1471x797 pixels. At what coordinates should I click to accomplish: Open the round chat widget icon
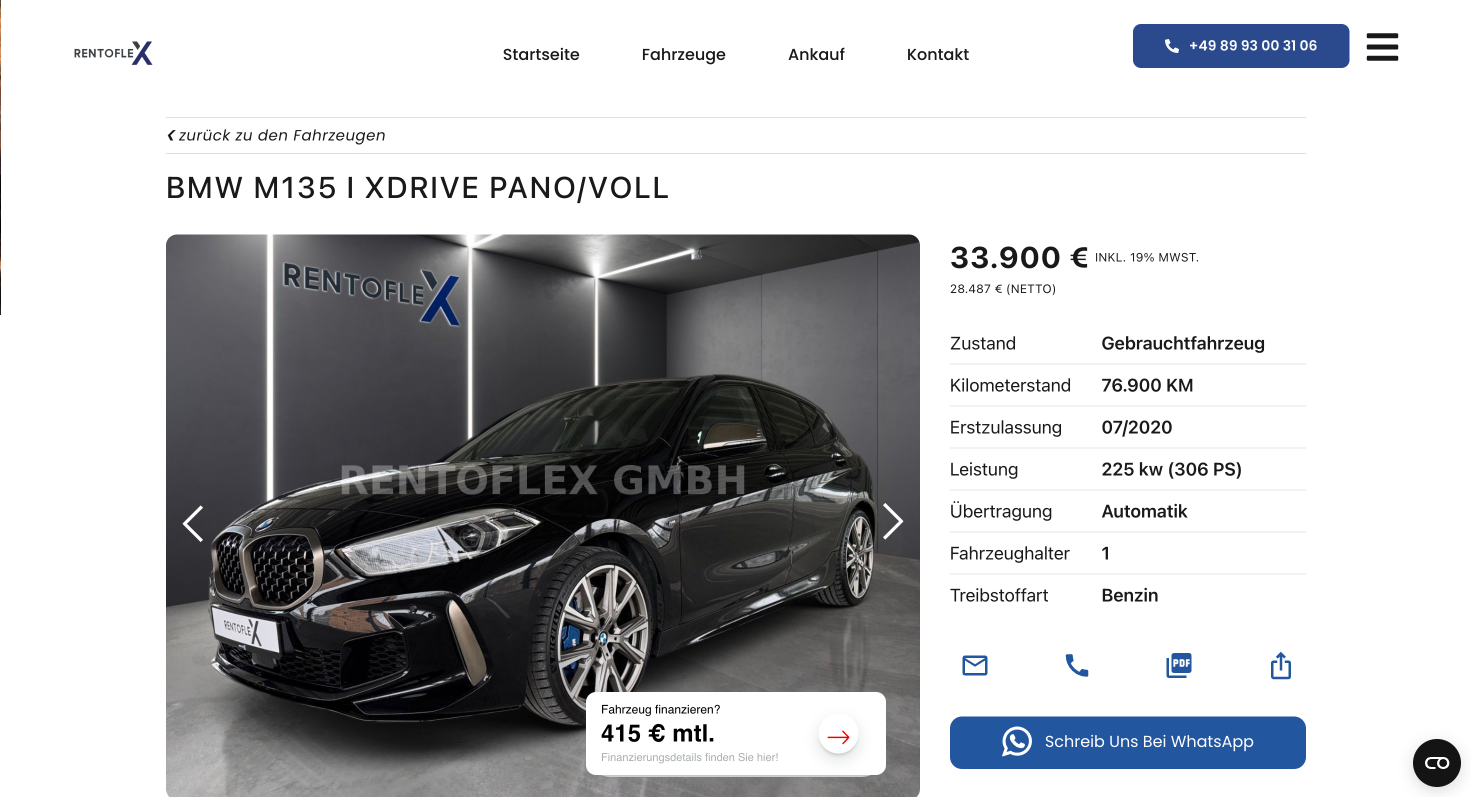[1436, 763]
